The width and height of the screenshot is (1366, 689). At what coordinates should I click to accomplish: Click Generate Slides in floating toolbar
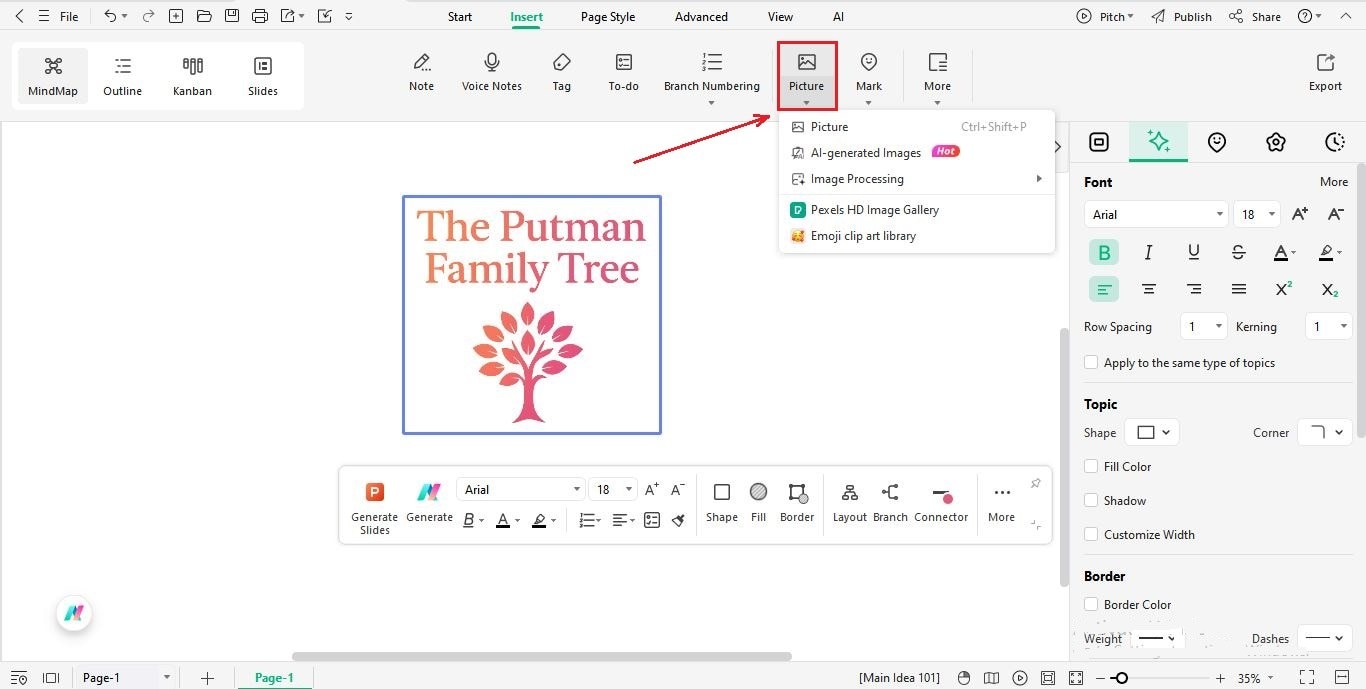pyautogui.click(x=375, y=507)
